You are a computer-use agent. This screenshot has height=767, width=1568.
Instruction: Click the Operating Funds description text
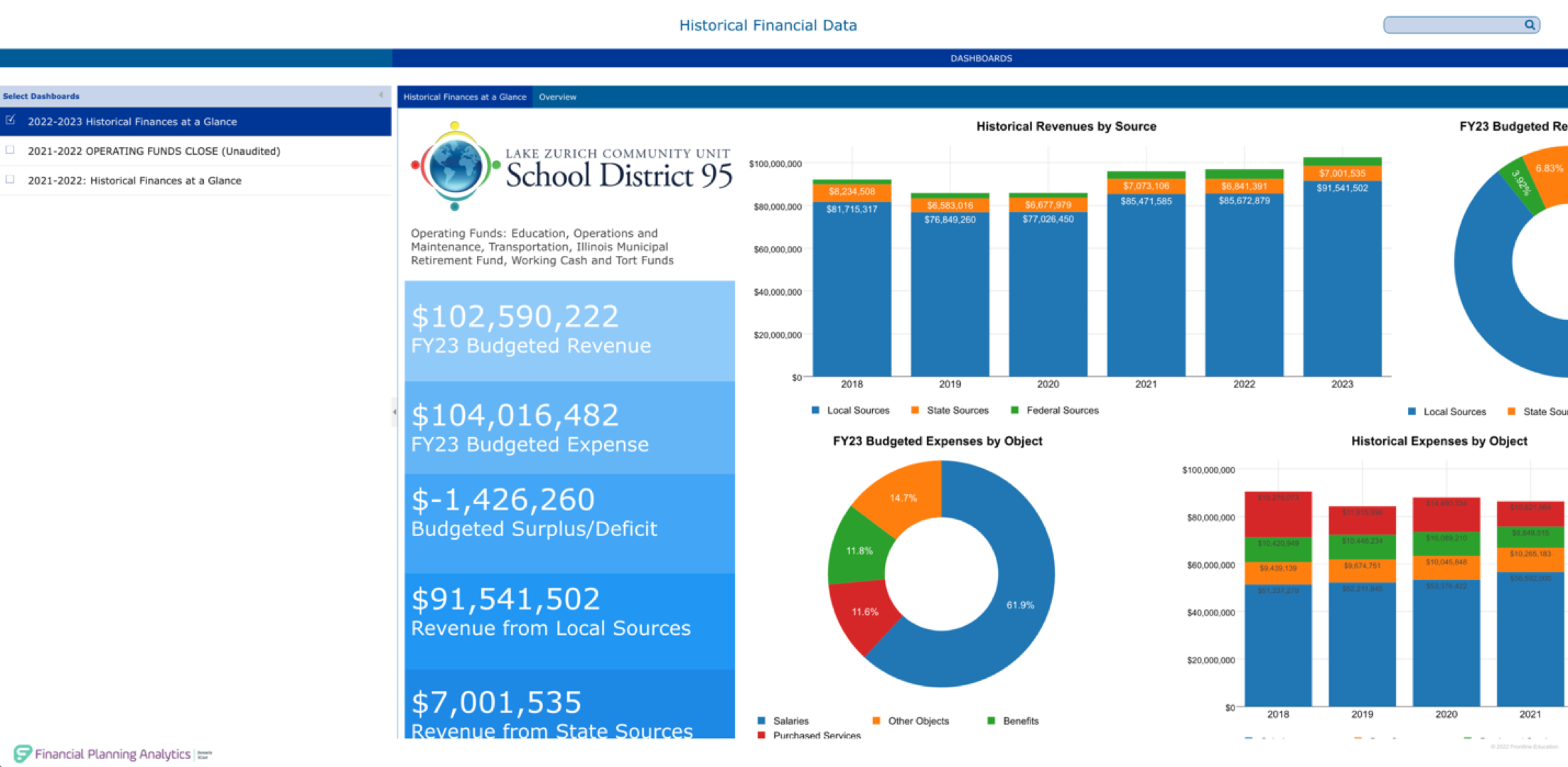click(x=542, y=247)
